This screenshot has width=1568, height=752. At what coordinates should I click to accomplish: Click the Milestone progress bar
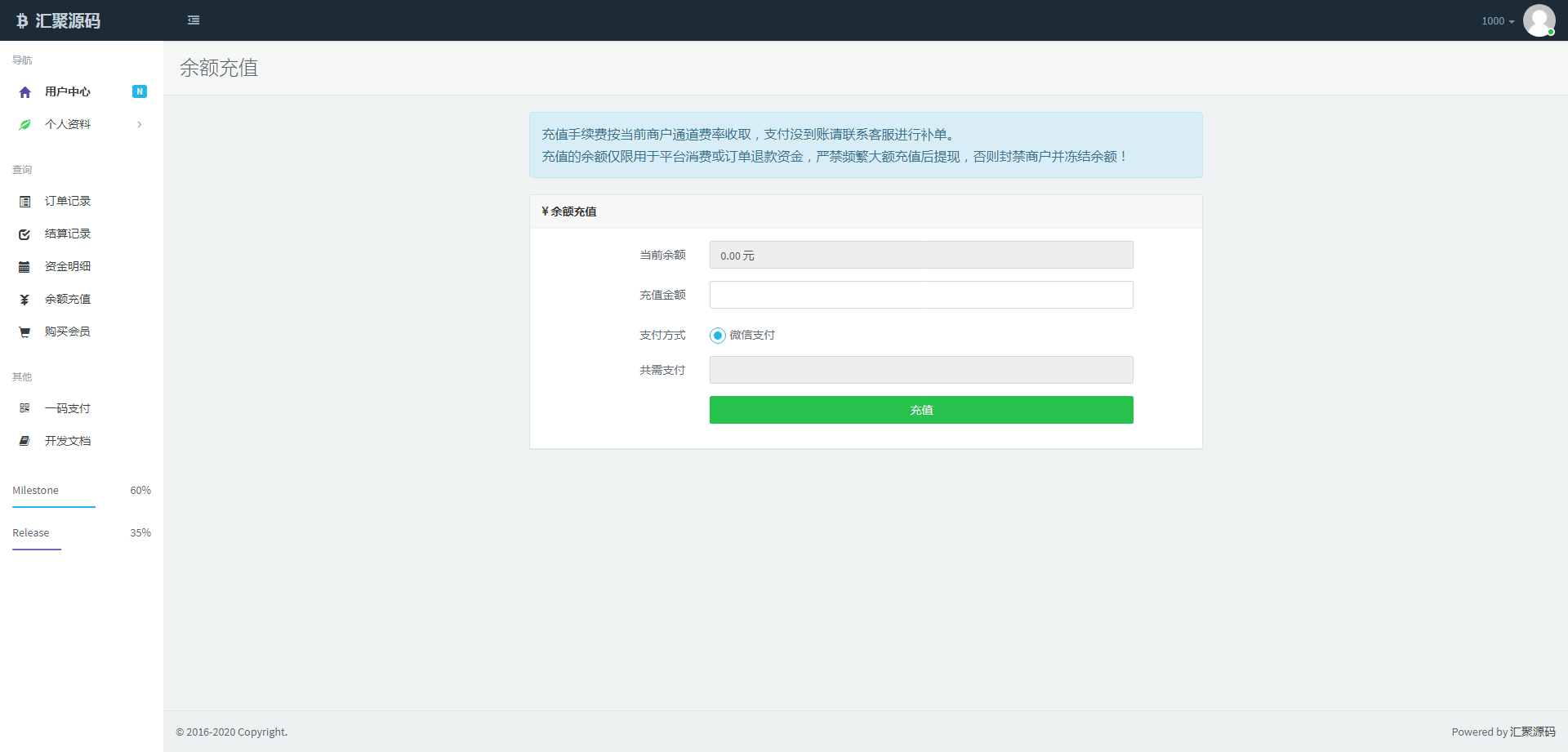click(x=54, y=506)
